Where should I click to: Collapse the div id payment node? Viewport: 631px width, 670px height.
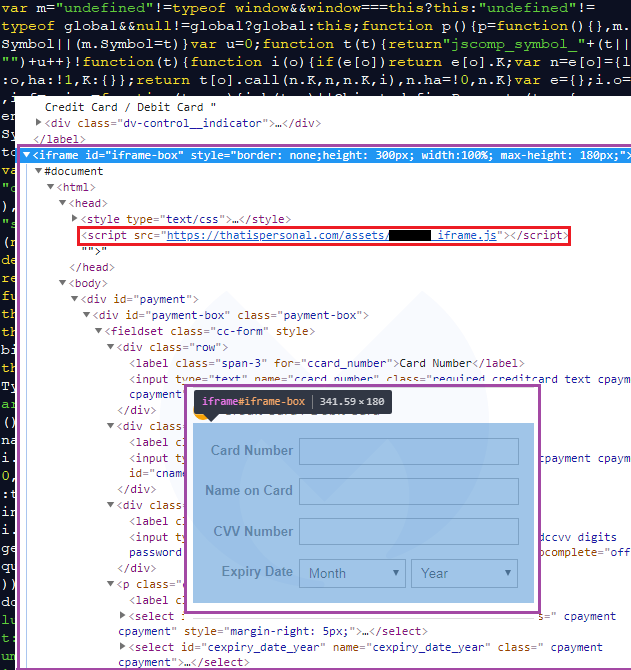(x=75, y=299)
